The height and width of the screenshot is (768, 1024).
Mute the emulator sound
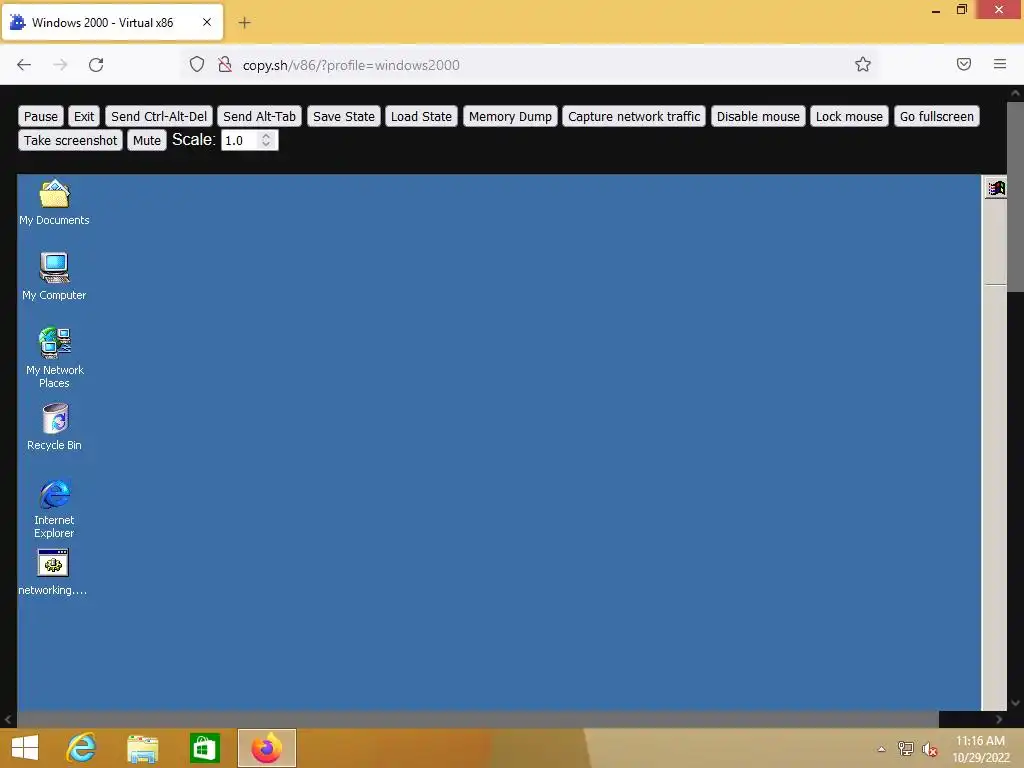pyautogui.click(x=147, y=140)
